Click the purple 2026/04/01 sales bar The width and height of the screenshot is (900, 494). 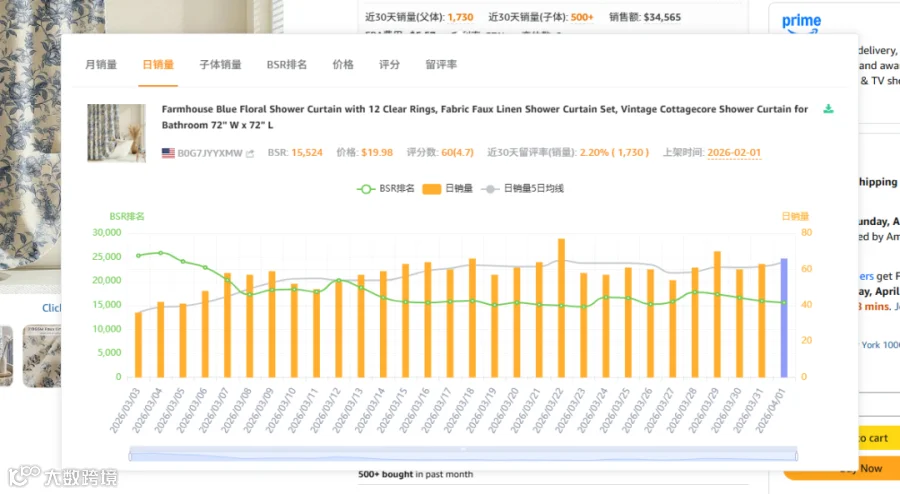(784, 318)
